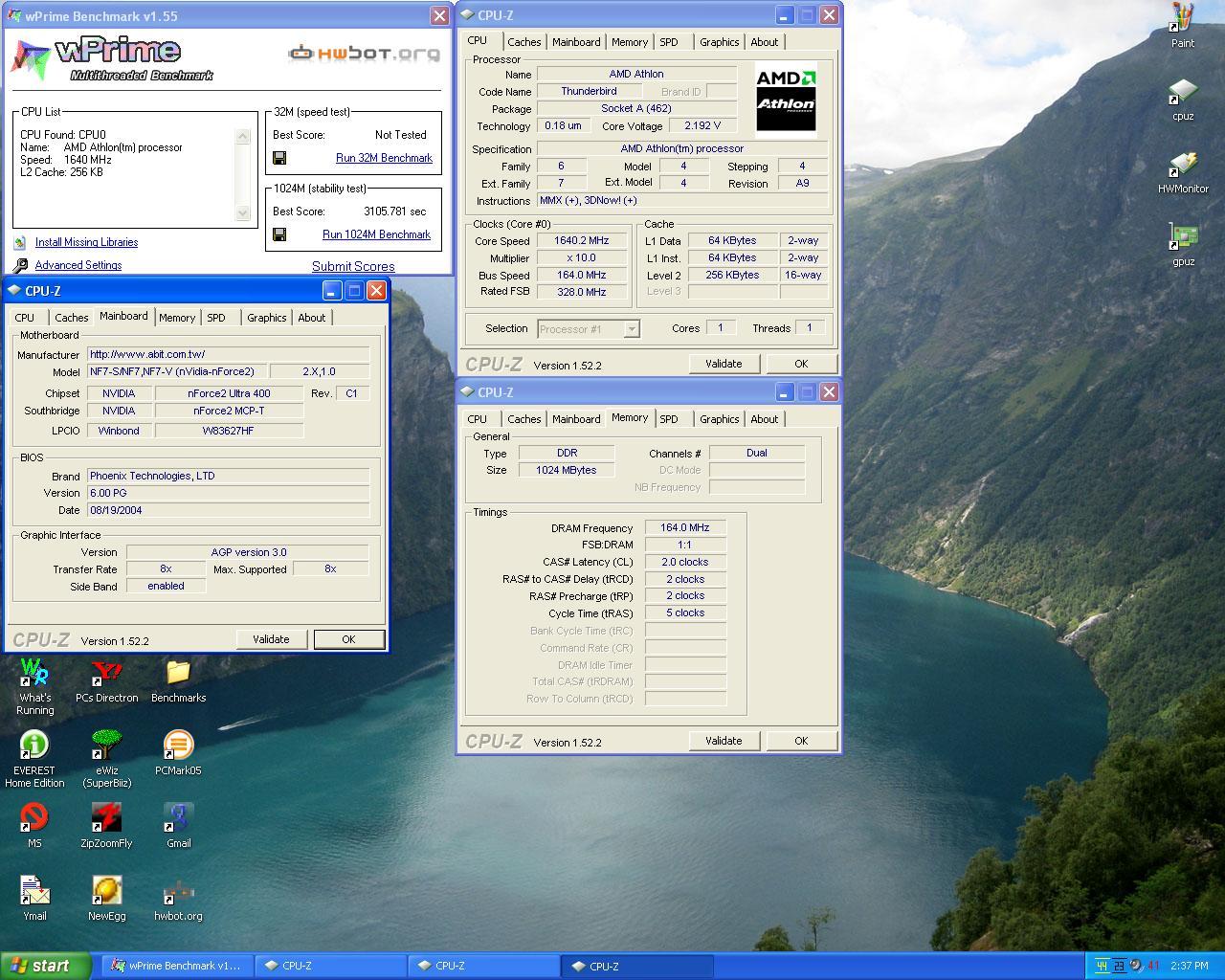The image size is (1225, 980).
Task: Click OK in the CPU tab window
Action: coord(801,364)
